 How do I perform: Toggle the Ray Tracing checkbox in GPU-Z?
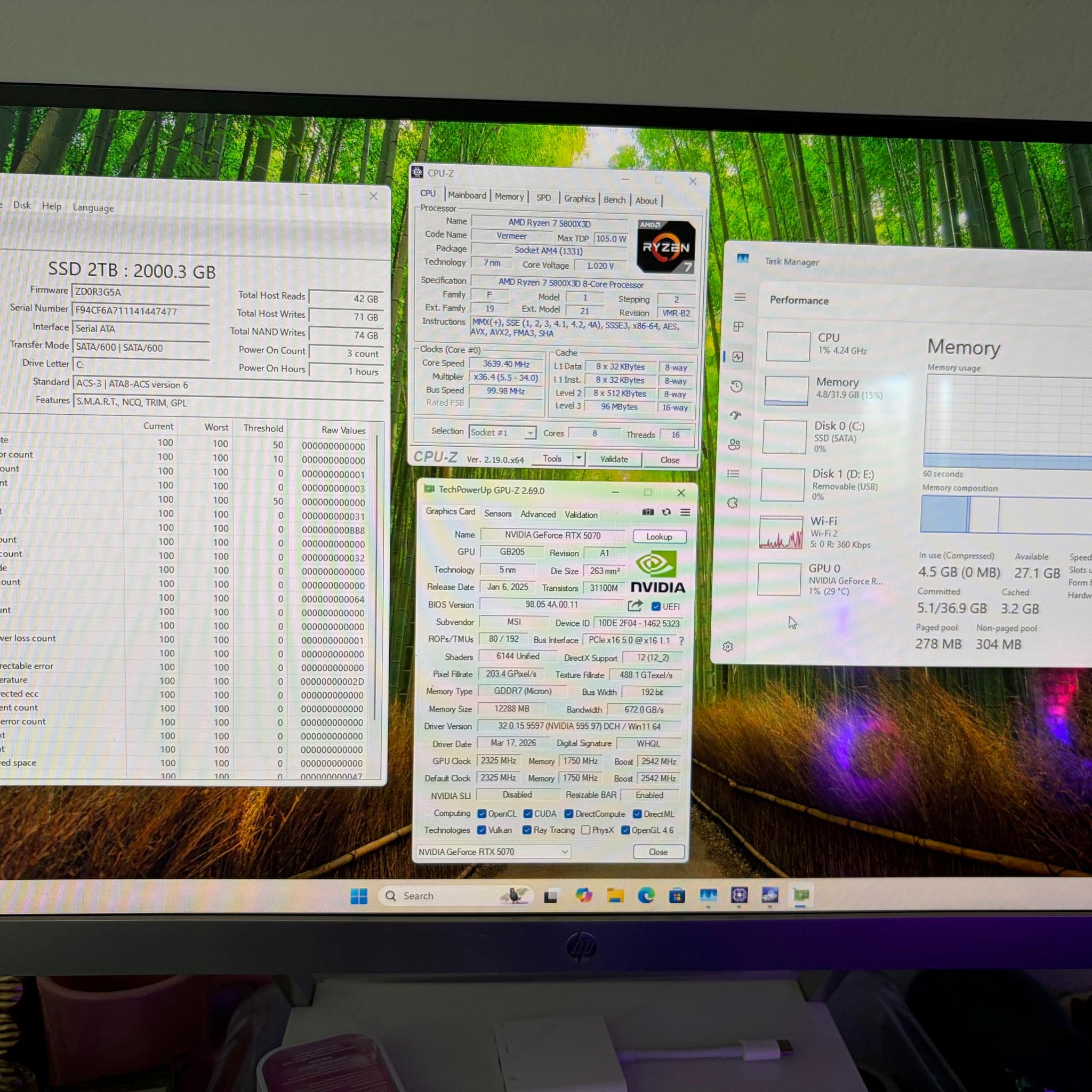click(x=527, y=830)
